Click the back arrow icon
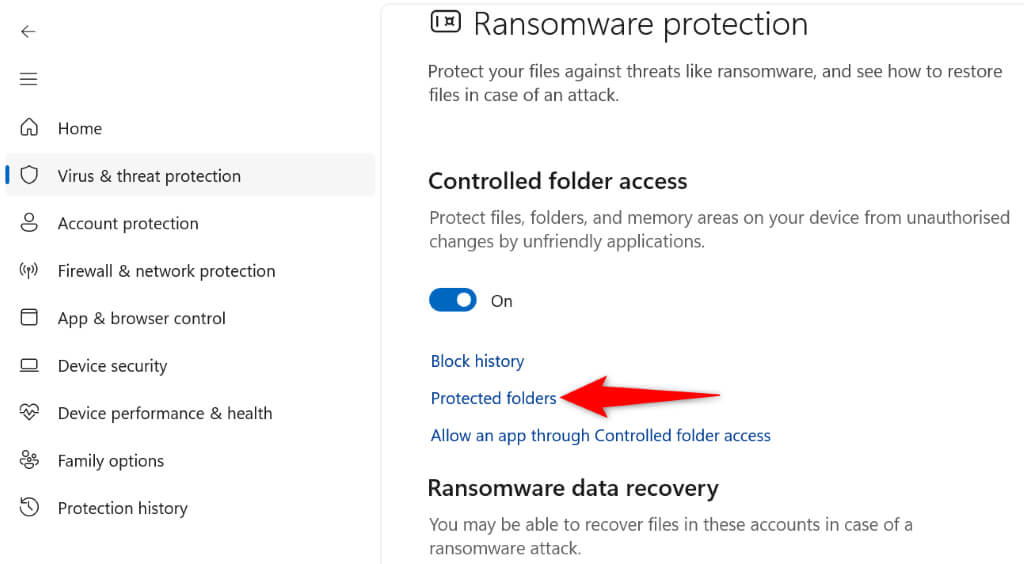The image size is (1024, 564). pos(28,31)
